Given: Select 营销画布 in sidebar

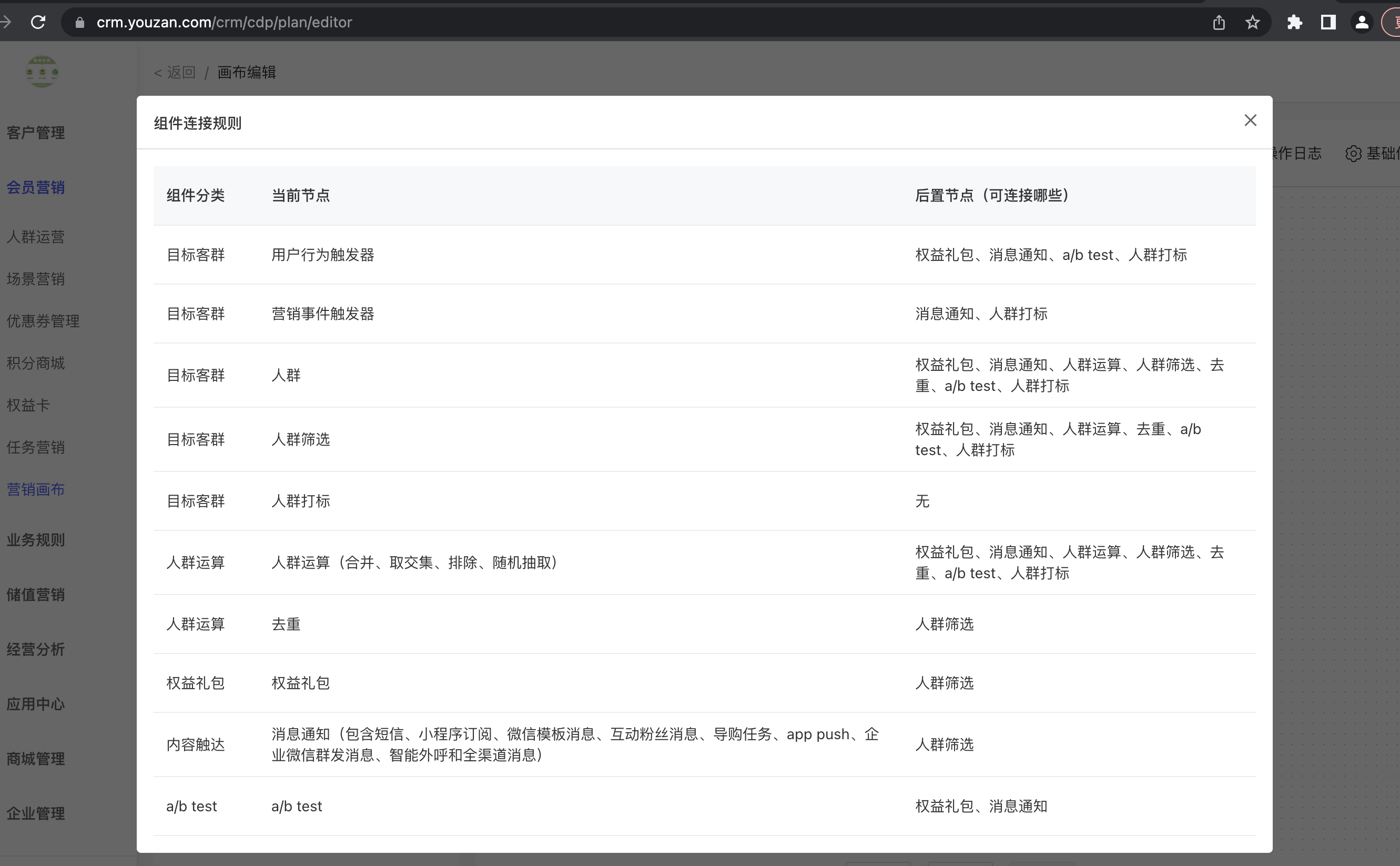Looking at the screenshot, I should click(x=35, y=490).
